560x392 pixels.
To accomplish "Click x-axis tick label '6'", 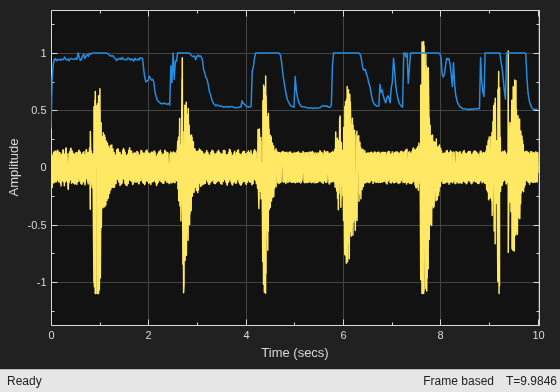I will [343, 335].
